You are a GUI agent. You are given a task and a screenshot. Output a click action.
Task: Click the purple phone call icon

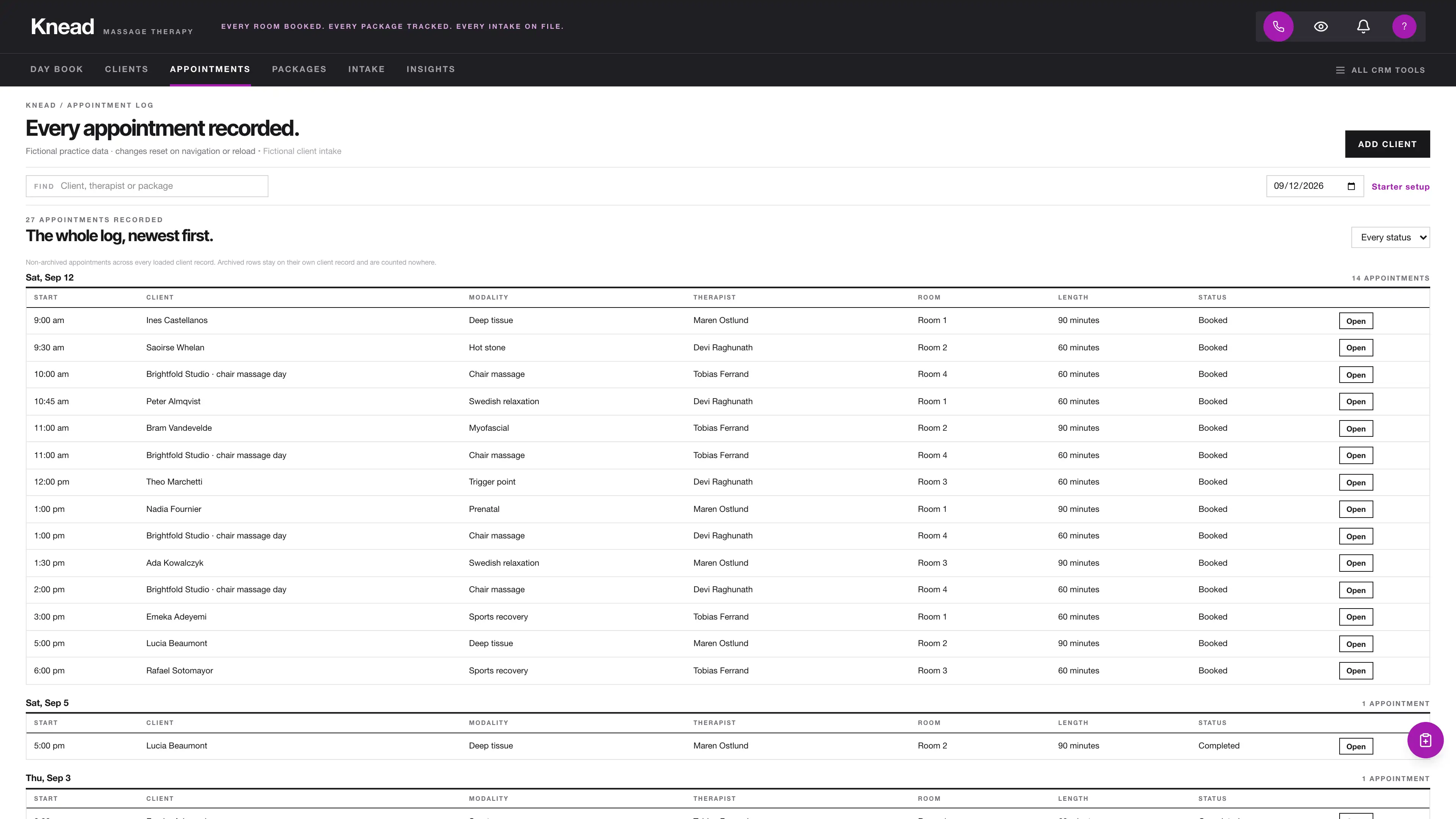pos(1279,27)
